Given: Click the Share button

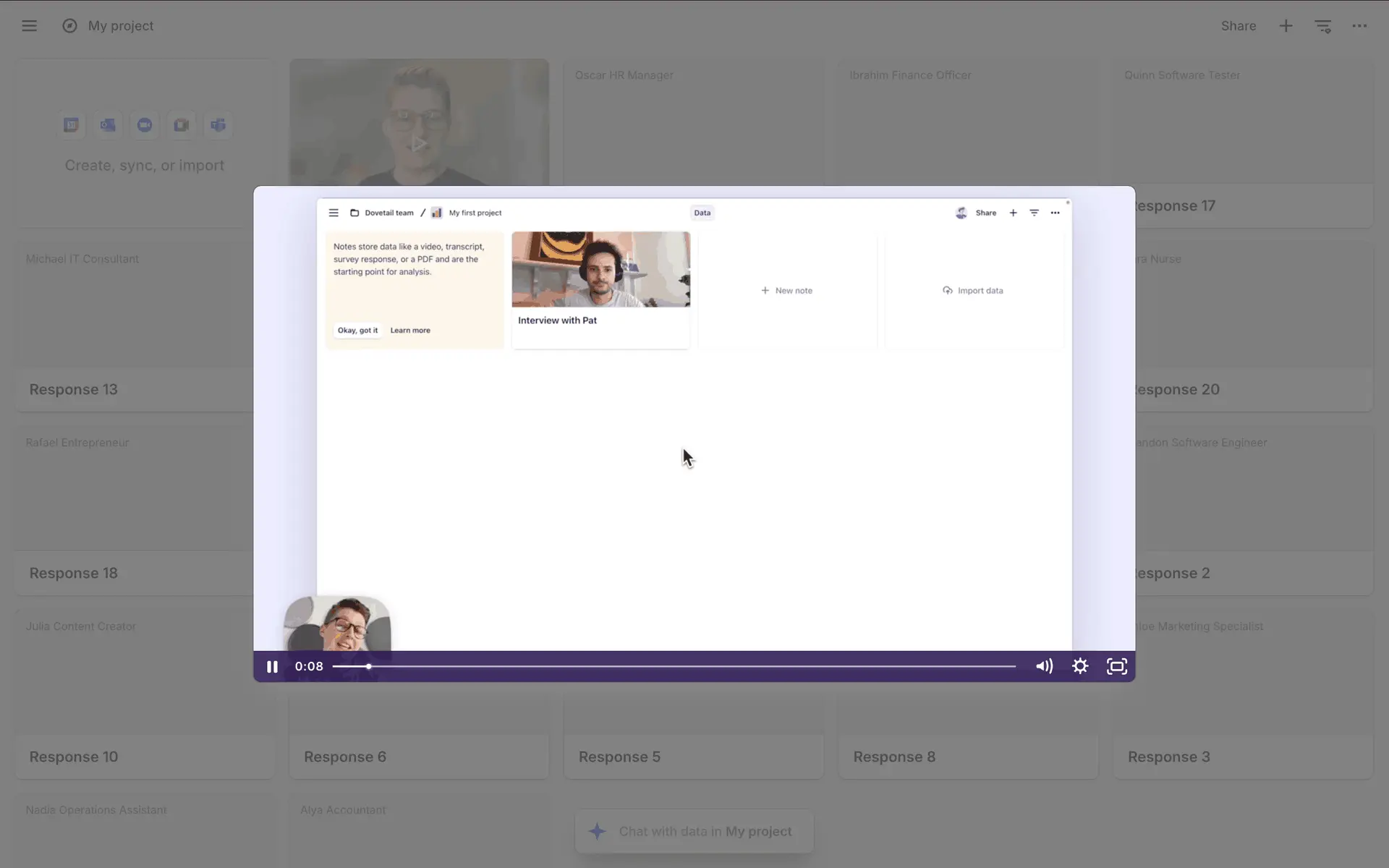Looking at the screenshot, I should 1238,26.
